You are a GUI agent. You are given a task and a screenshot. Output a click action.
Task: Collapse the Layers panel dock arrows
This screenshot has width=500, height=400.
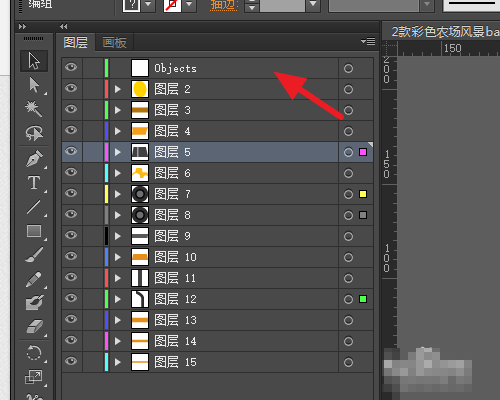coord(64,26)
